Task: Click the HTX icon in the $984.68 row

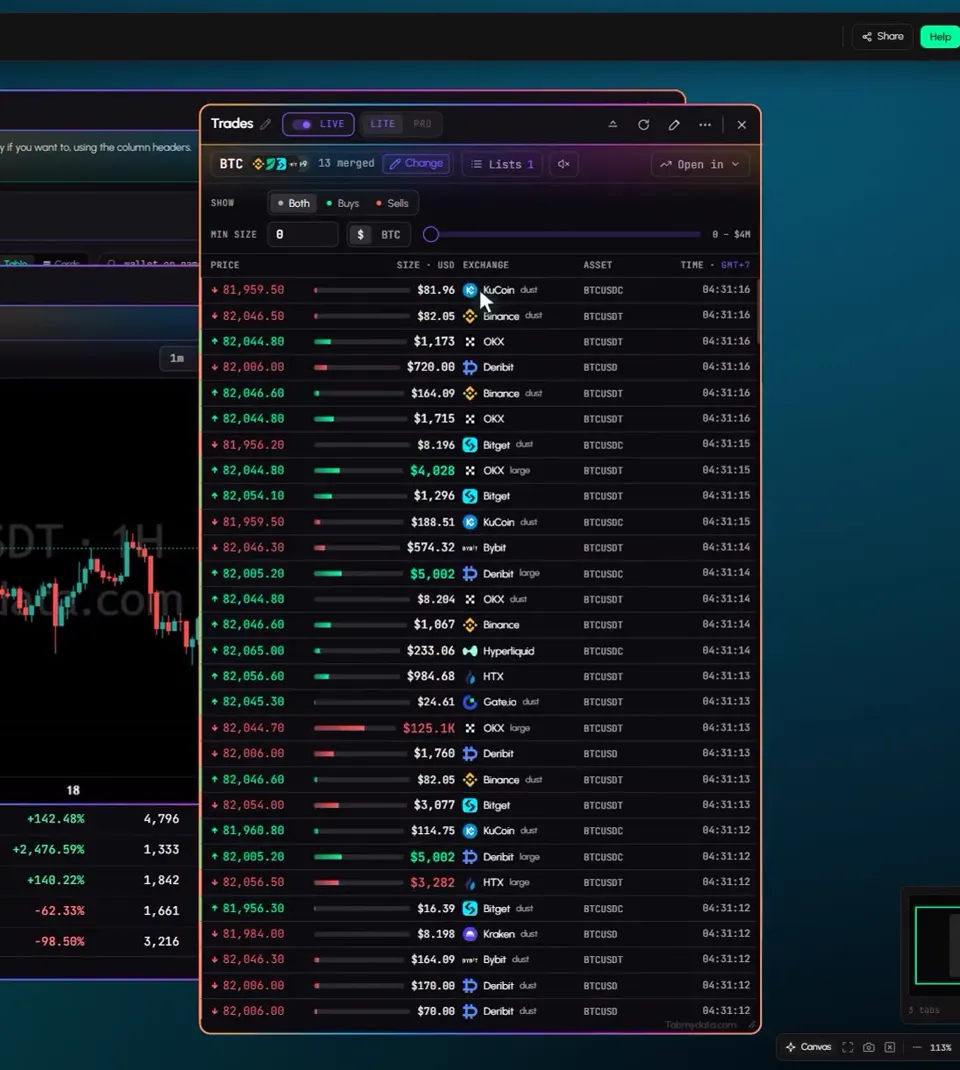Action: [x=470, y=677]
